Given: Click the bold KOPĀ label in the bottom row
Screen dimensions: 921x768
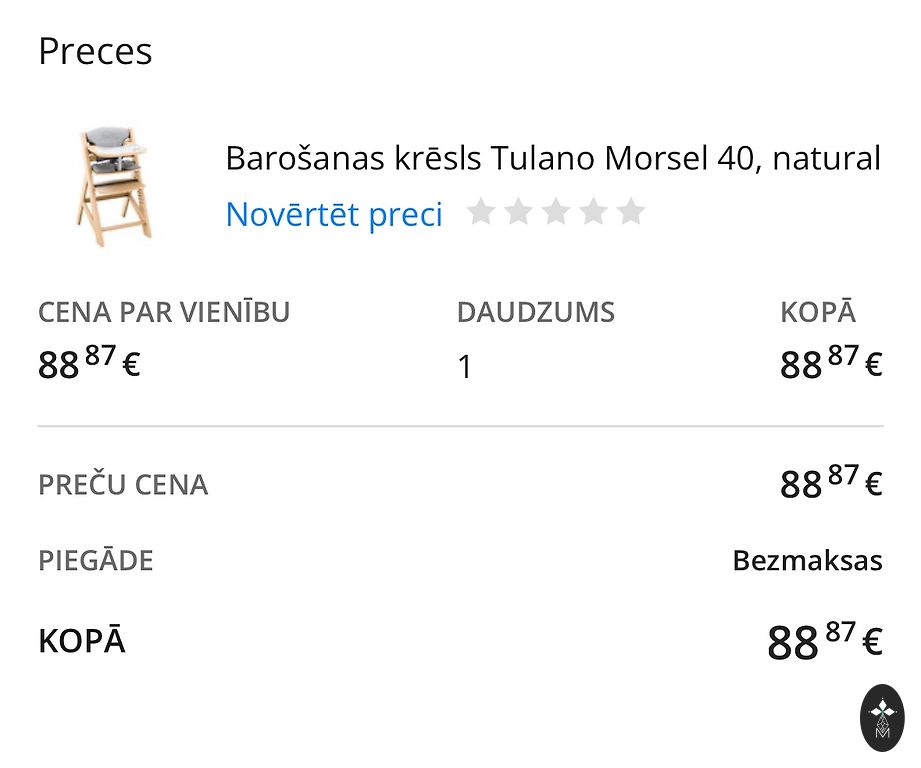Looking at the screenshot, I should 82,641.
